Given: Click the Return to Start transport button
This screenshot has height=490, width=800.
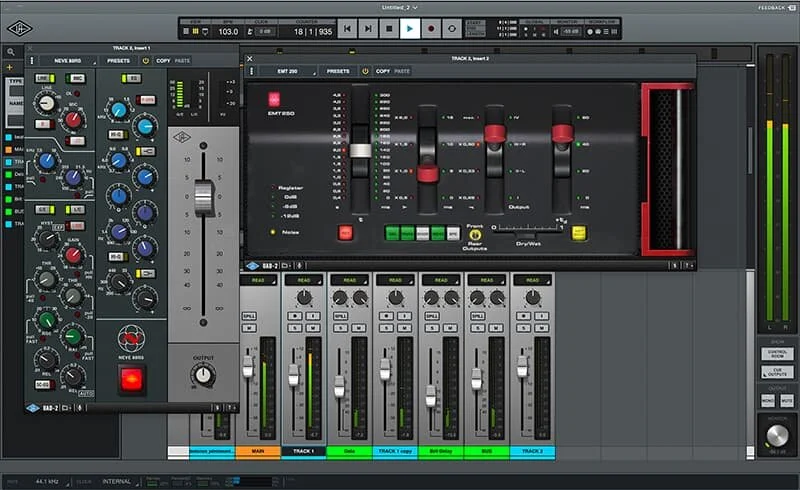Looking at the screenshot, I should tap(347, 29).
